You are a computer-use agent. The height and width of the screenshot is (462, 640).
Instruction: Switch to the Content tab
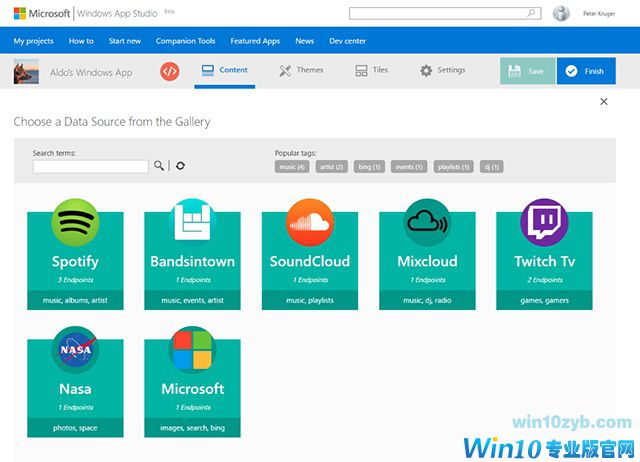point(224,70)
